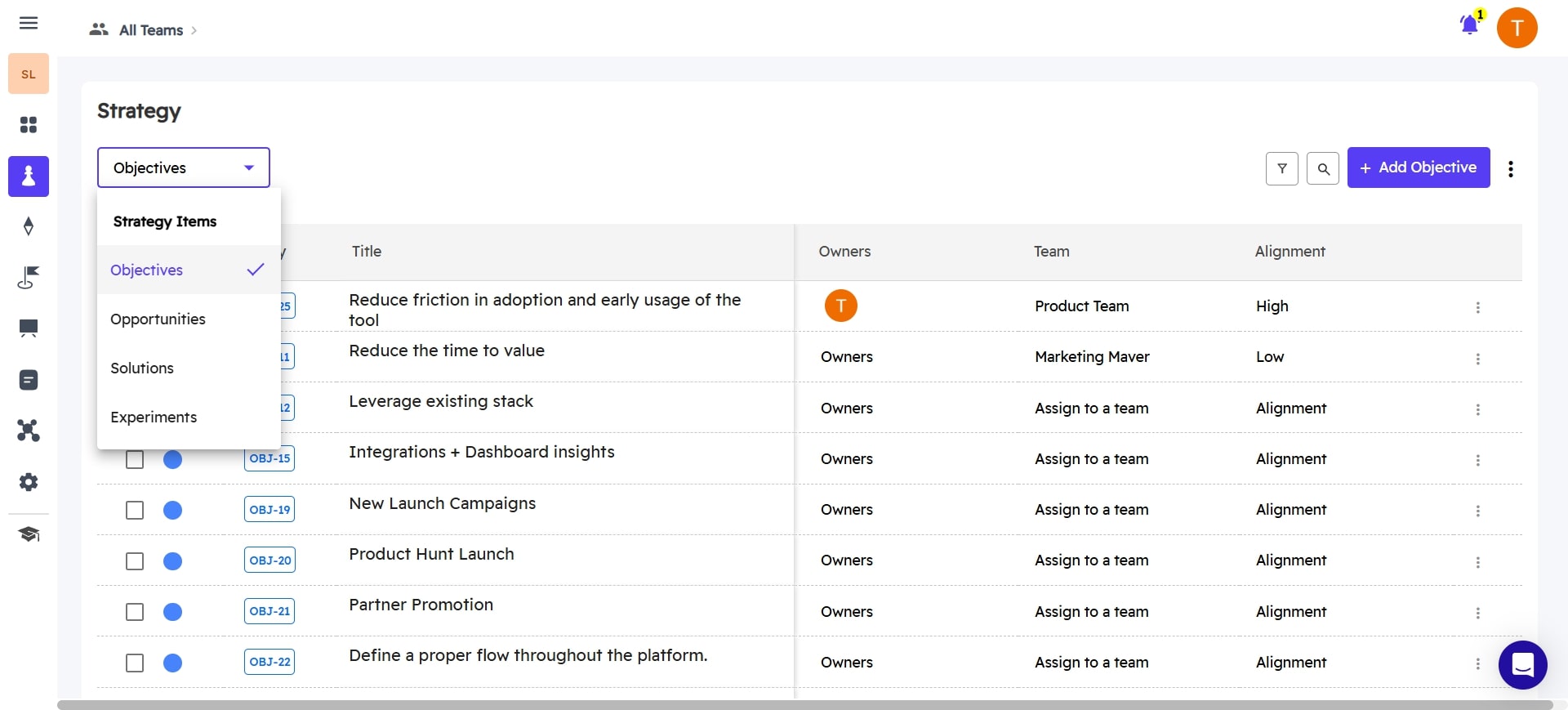Open the hamburger menu
Viewport: 1568px width, 710px height.
click(29, 23)
